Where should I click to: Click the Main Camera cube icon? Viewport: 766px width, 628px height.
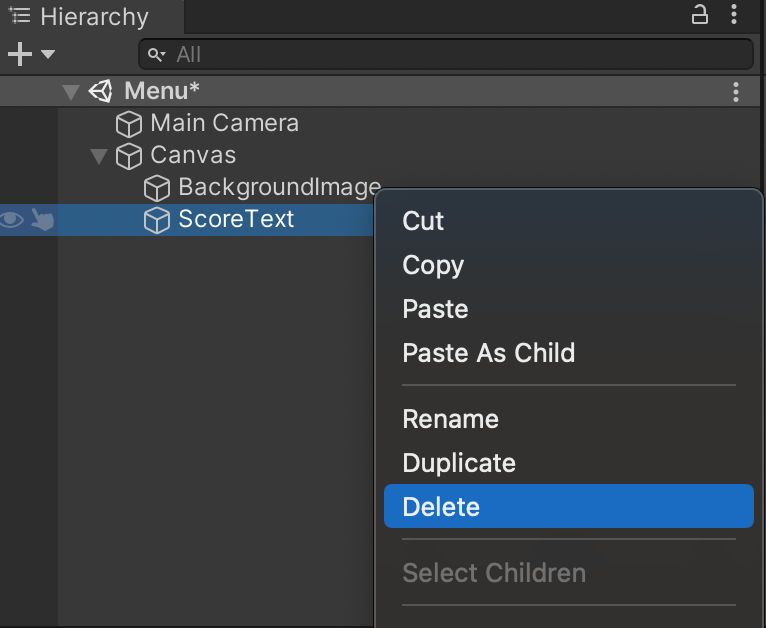[x=129, y=124]
